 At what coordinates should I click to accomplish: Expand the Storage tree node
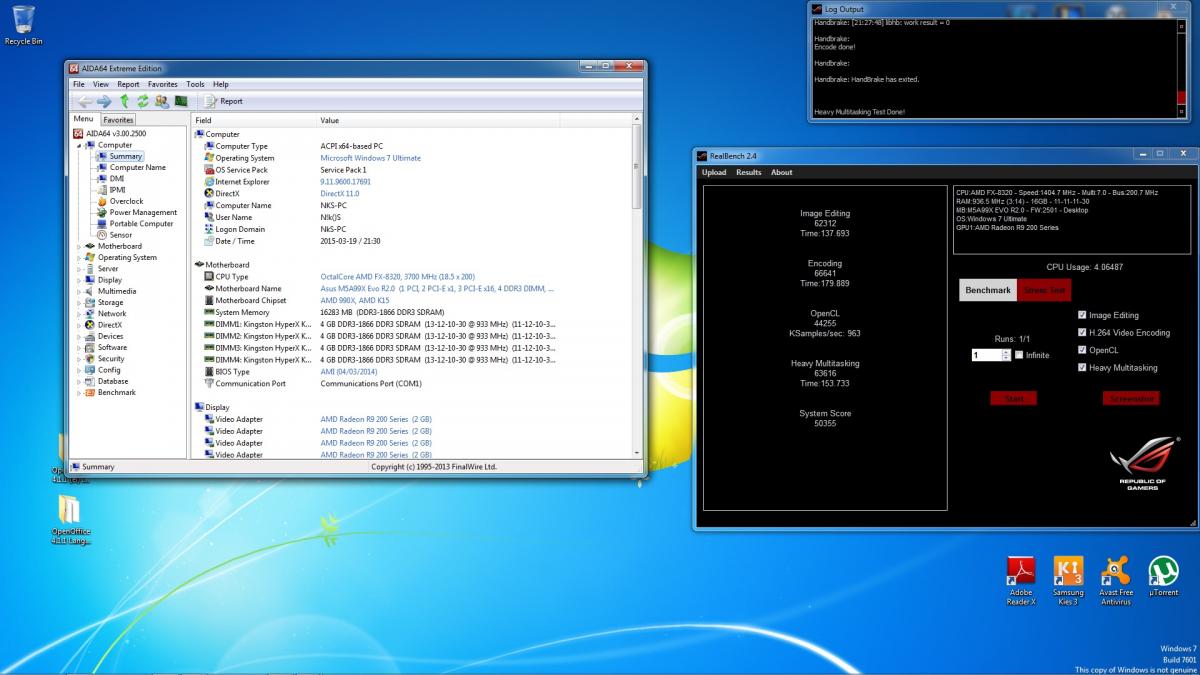(79, 302)
